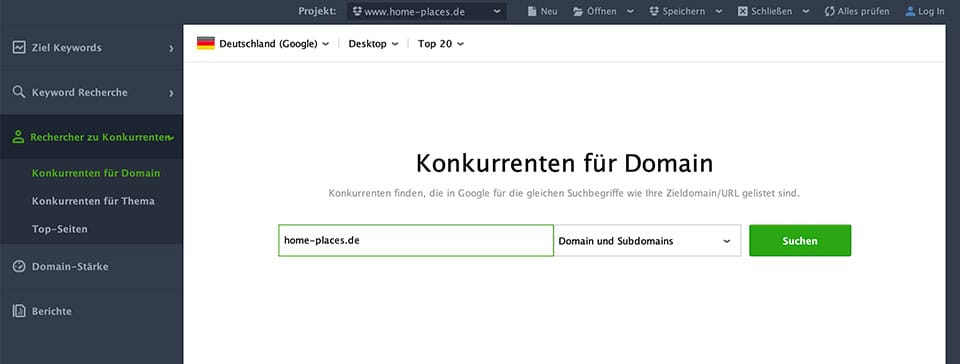Click the Öffnen button label
Image resolution: width=960 pixels, height=364 pixels.
pyautogui.click(x=601, y=11)
